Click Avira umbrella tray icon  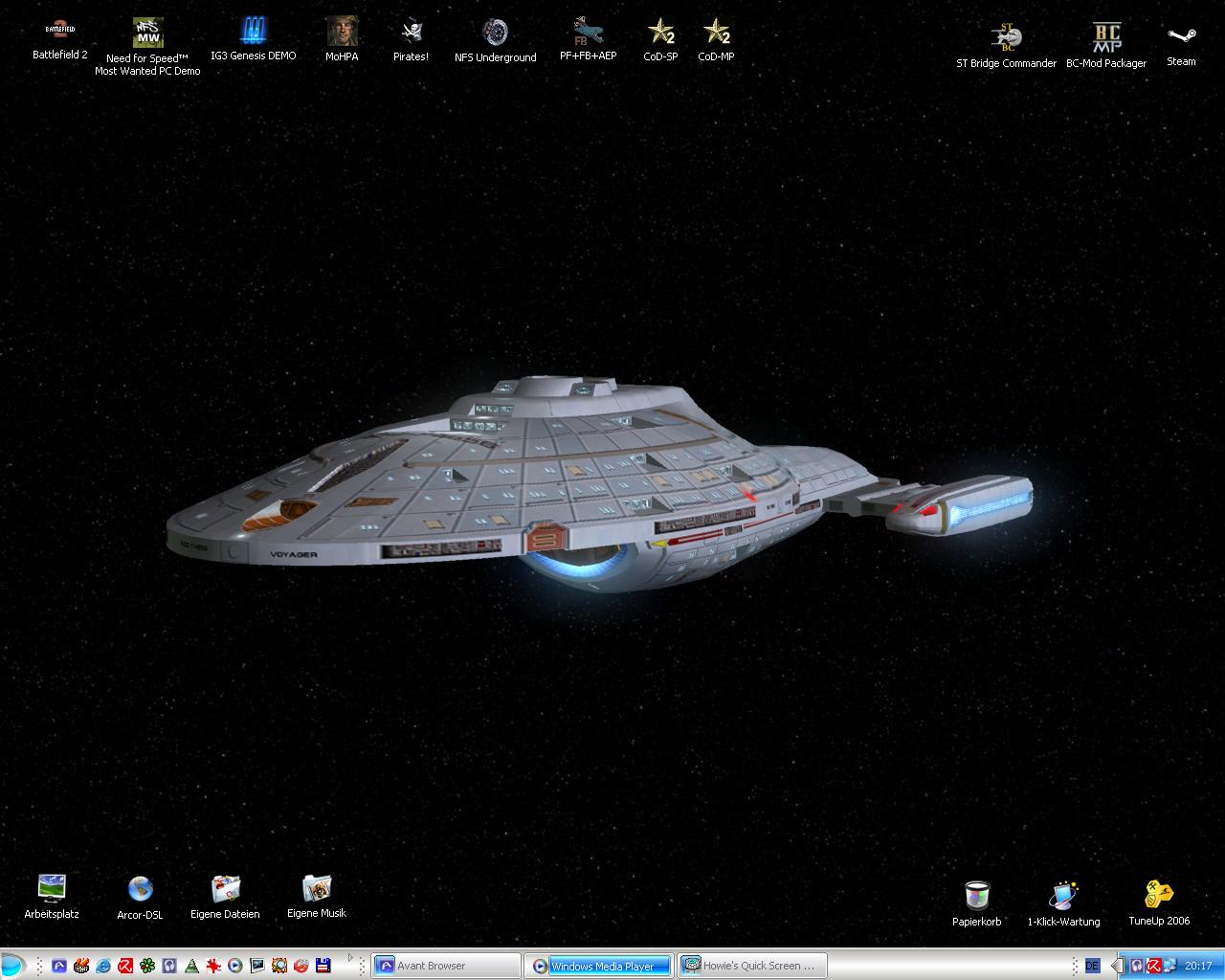pos(1154,966)
